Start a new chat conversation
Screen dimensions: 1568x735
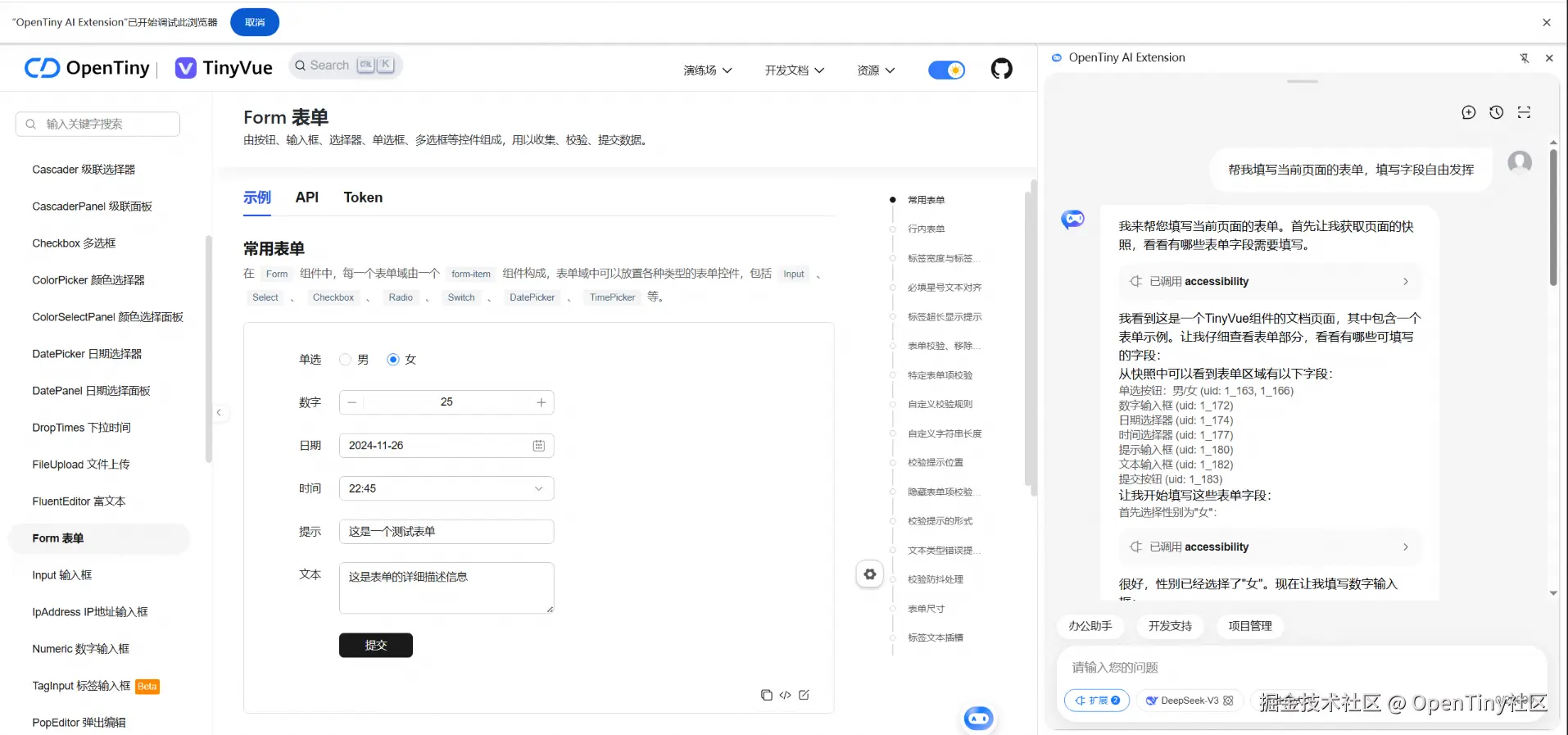pyautogui.click(x=1469, y=112)
